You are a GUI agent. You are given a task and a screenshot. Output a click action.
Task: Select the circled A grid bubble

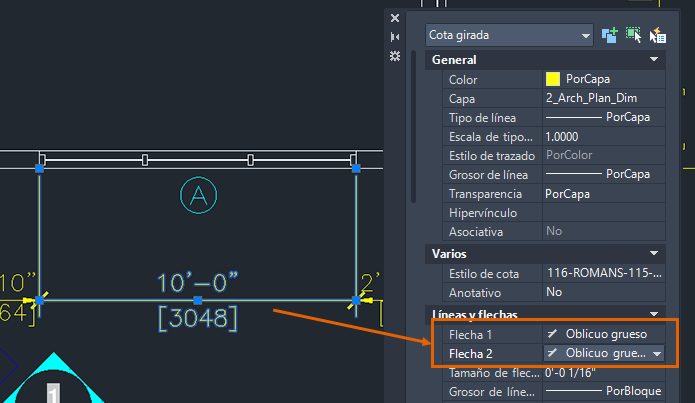click(x=199, y=195)
